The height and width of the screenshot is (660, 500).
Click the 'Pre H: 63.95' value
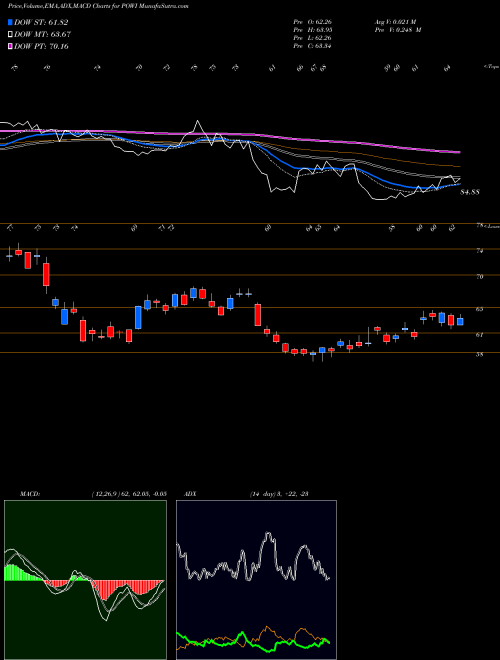coord(313,30)
